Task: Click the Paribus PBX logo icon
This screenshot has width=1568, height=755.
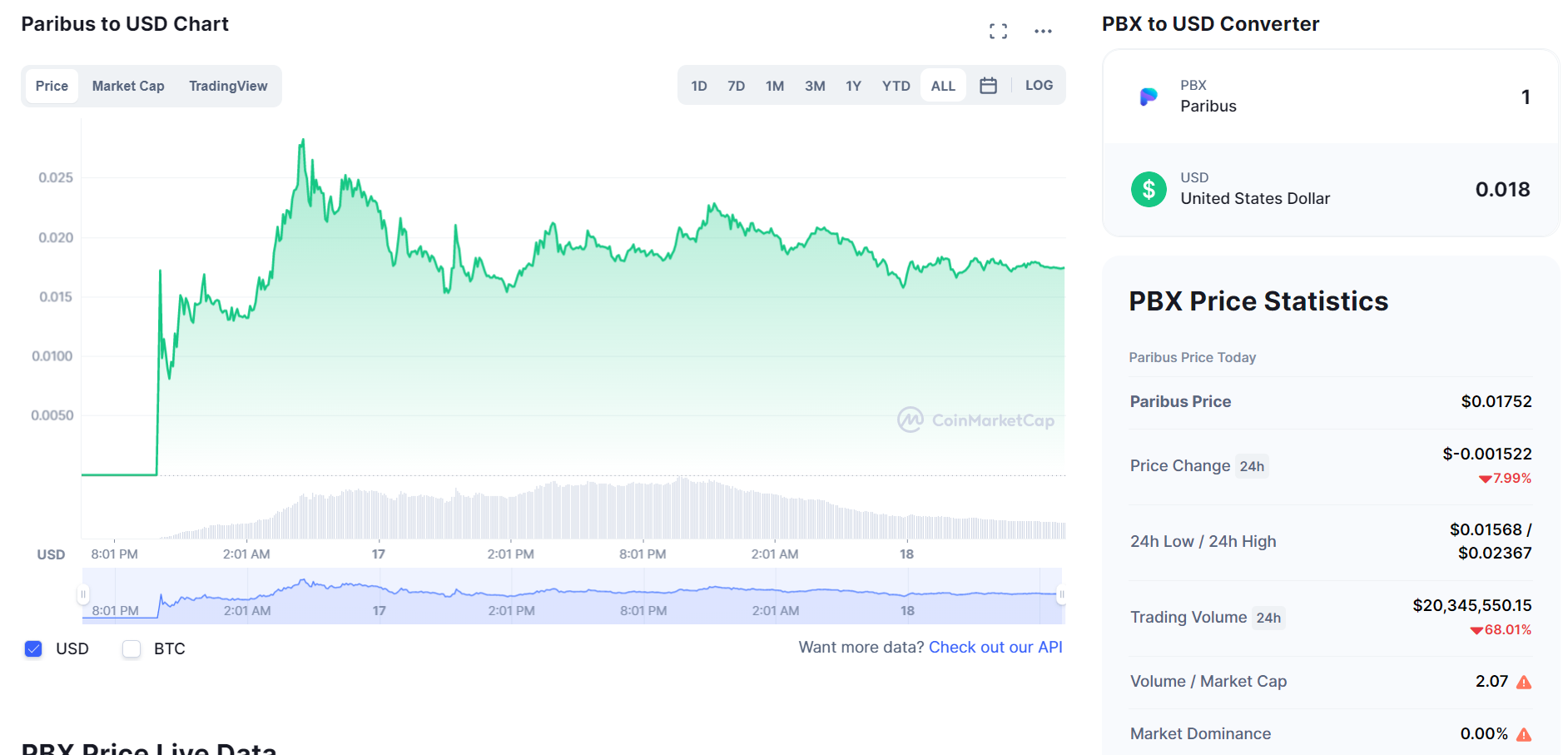Action: [x=1149, y=97]
